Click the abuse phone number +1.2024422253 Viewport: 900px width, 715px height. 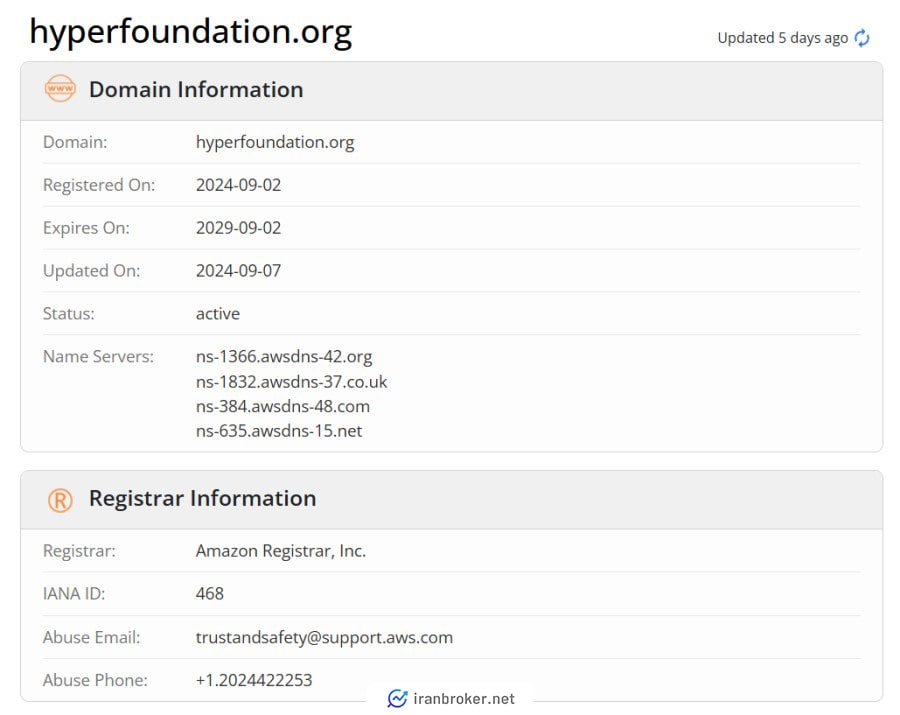254,680
